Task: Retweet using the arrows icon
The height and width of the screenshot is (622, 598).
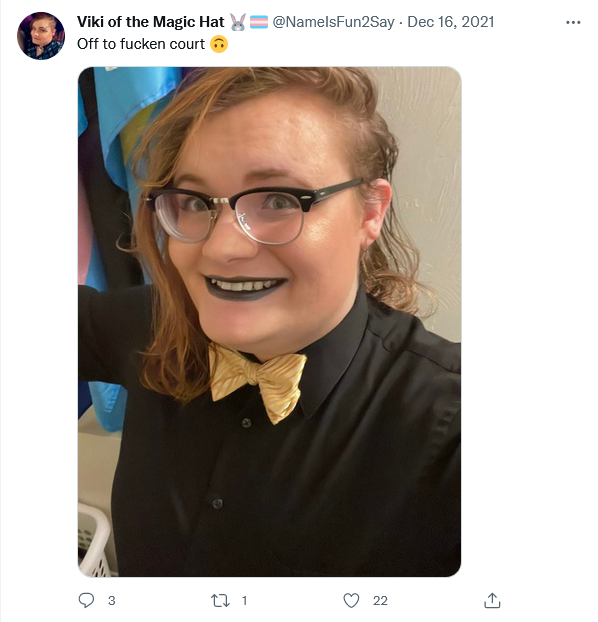Action: pos(220,601)
